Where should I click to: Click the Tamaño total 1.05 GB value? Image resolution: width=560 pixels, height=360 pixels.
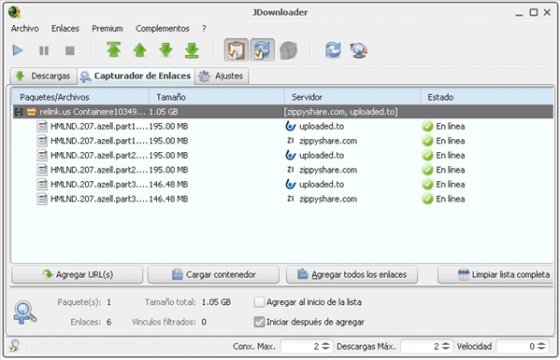pos(216,302)
